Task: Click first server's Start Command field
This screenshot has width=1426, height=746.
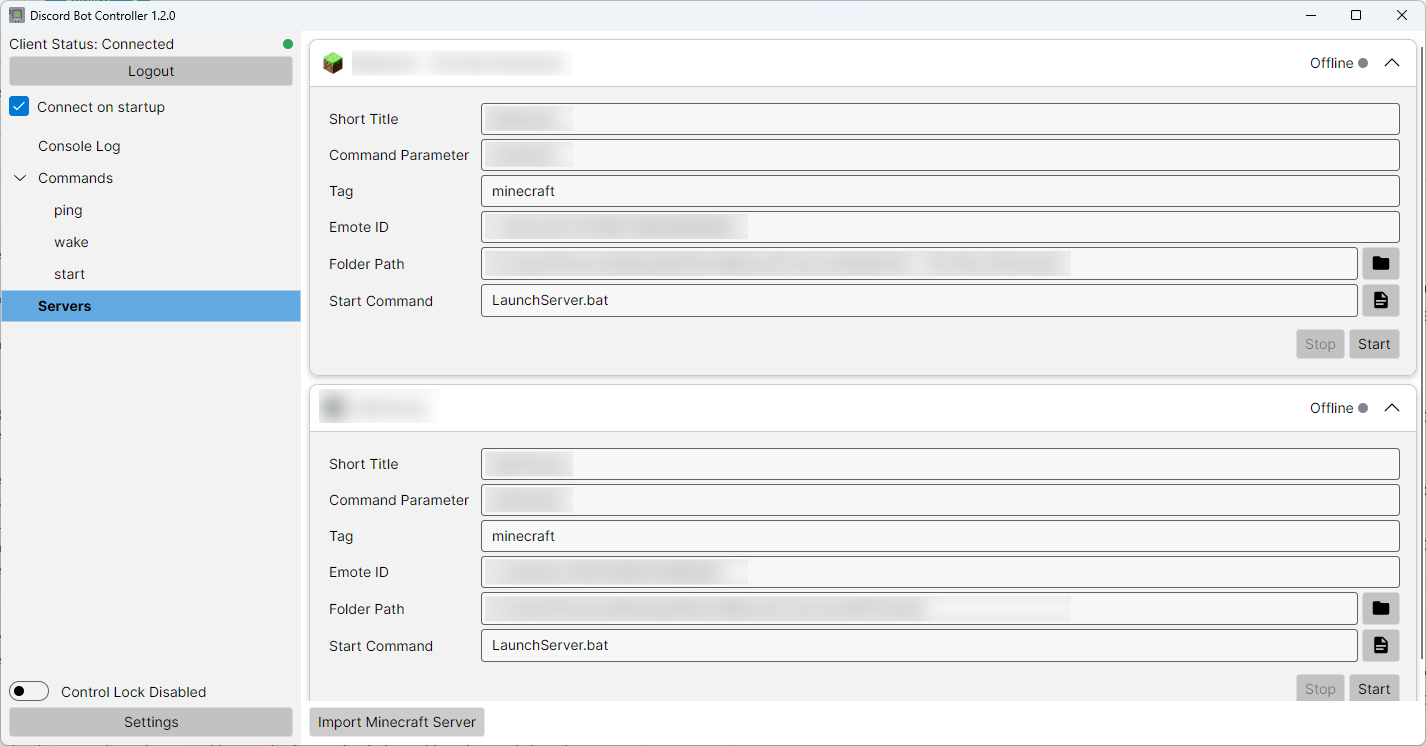Action: click(x=919, y=300)
